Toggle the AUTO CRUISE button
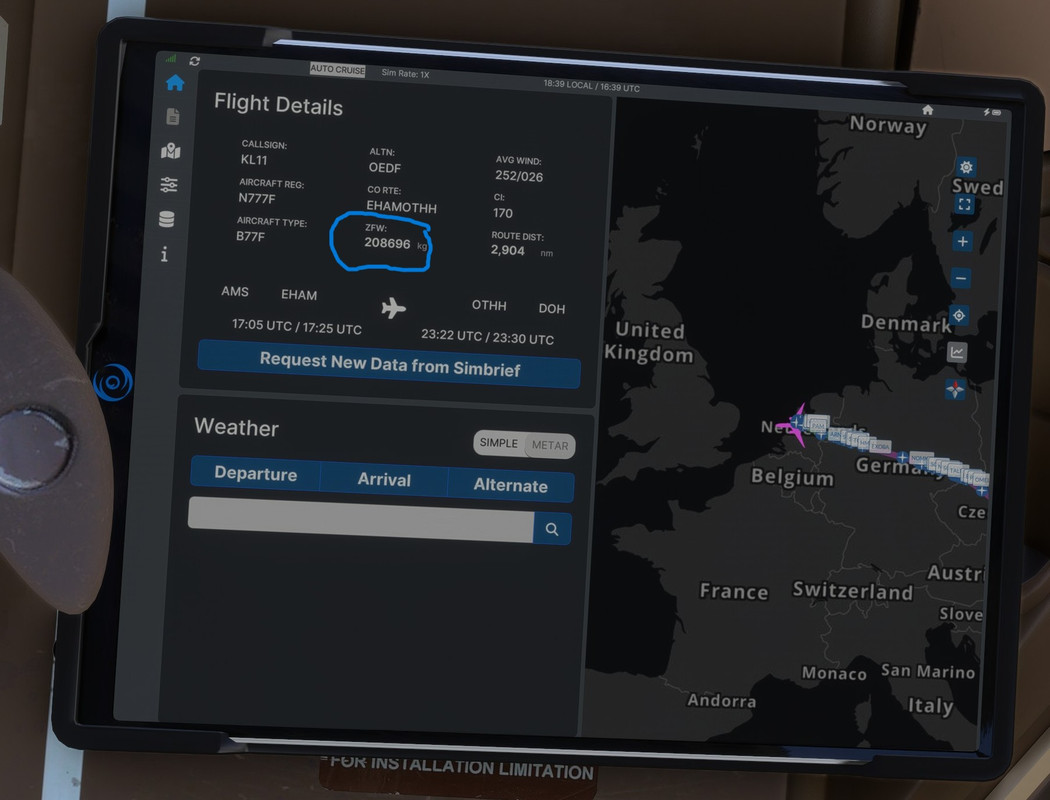This screenshot has height=800, width=1050. click(338, 70)
